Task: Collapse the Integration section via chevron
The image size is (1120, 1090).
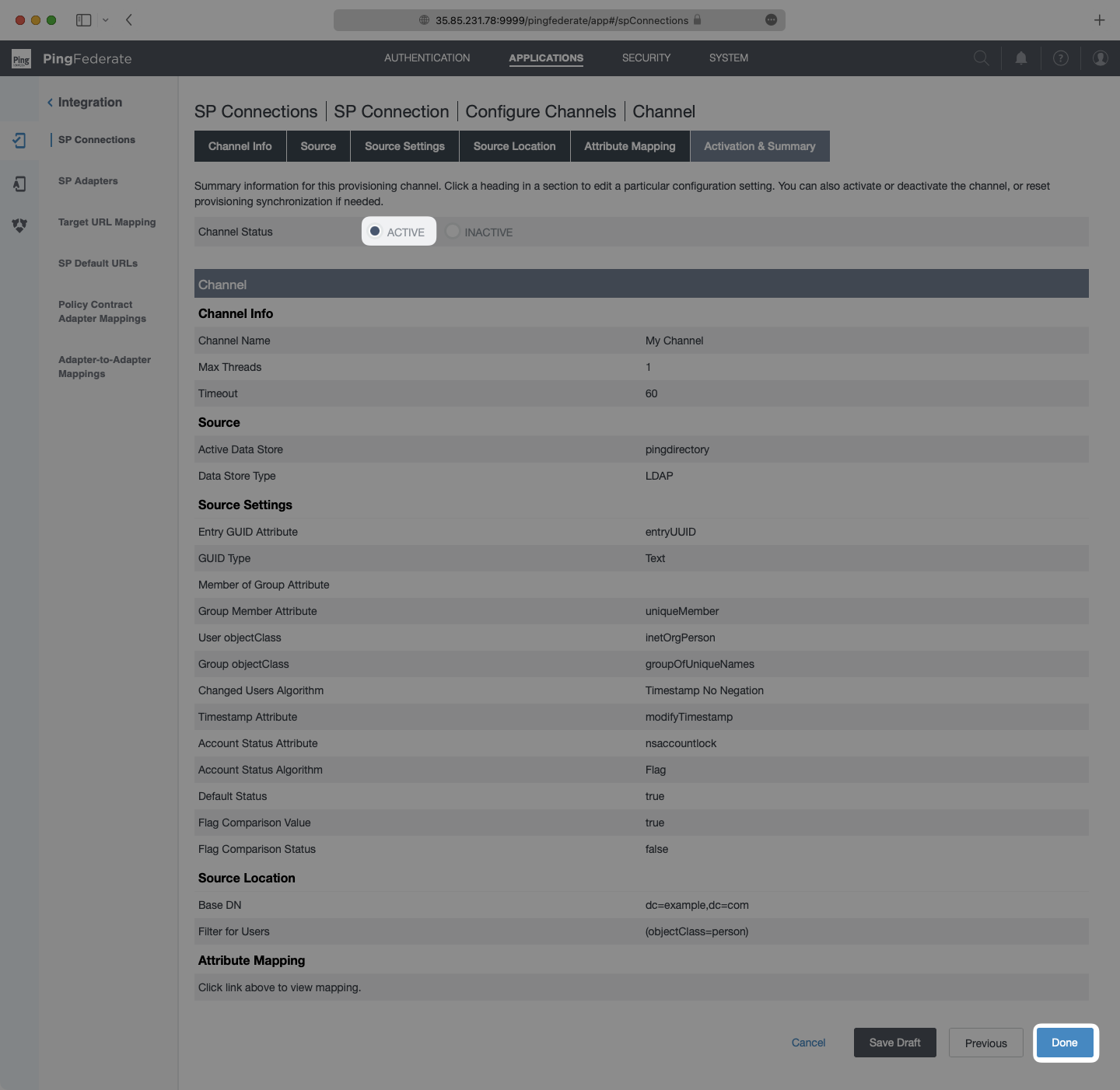Action: (49, 102)
